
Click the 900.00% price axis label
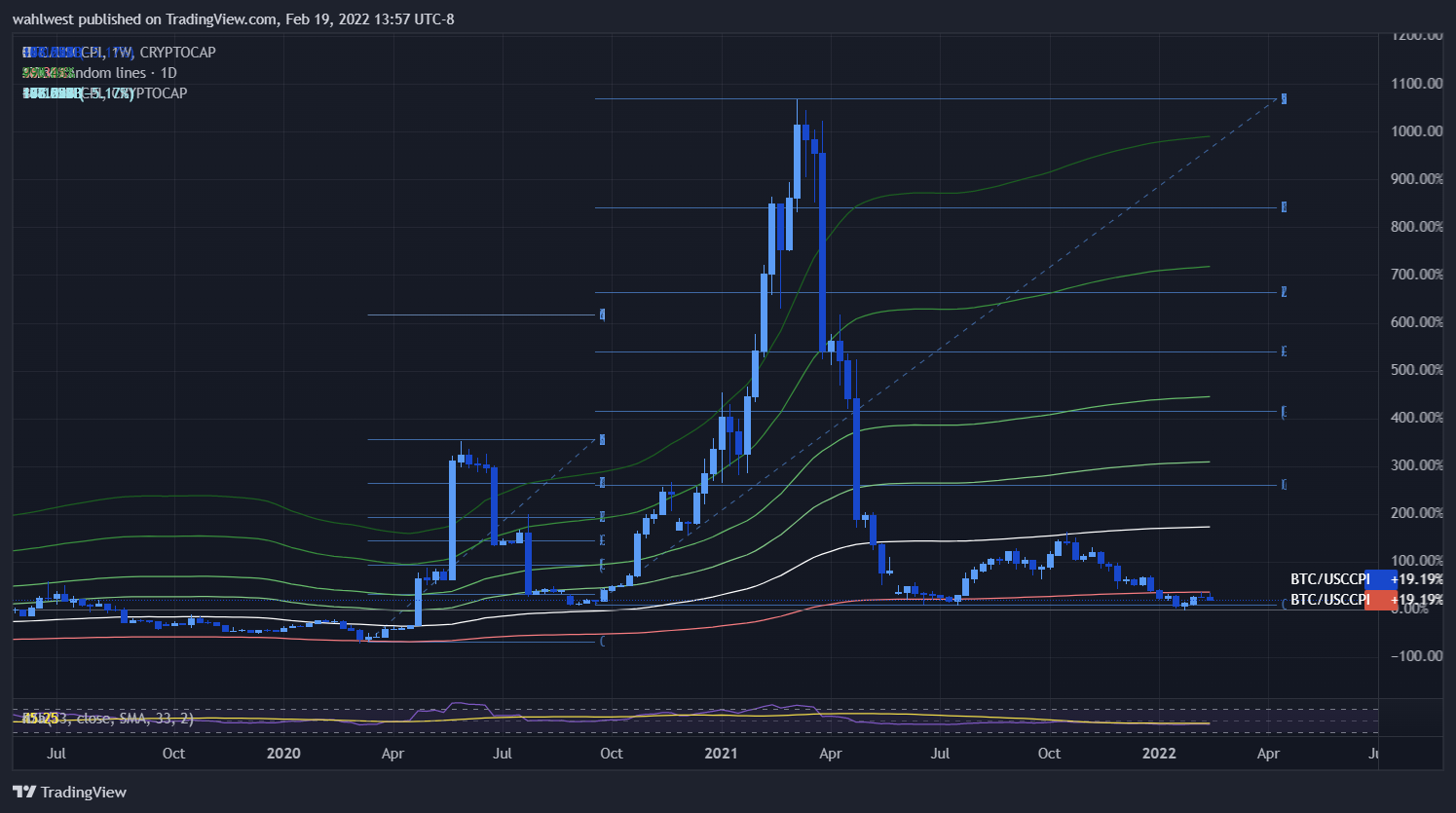click(1417, 179)
